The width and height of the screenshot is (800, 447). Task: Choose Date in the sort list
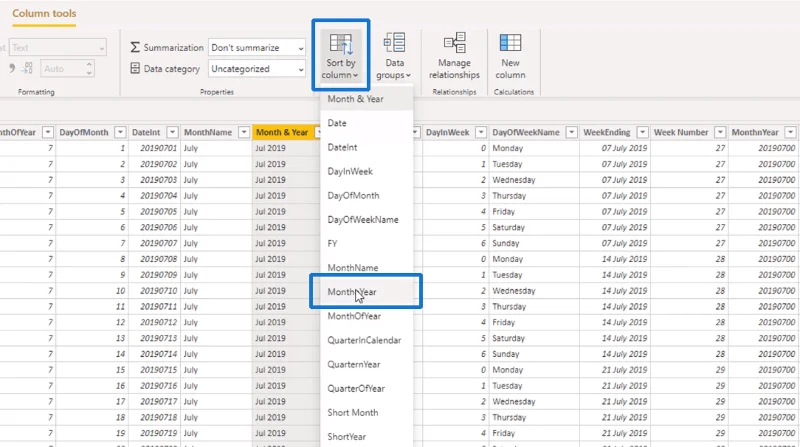(366, 123)
